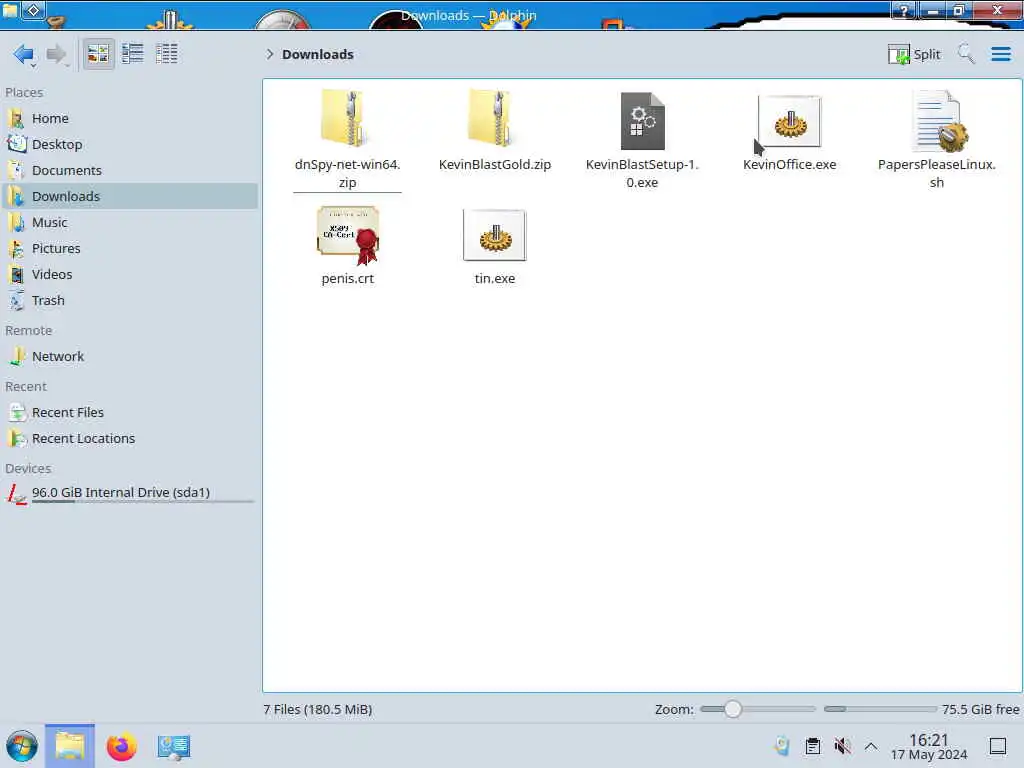The image size is (1024, 768).
Task: Click the Show Desktop button
Action: [x=998, y=746]
